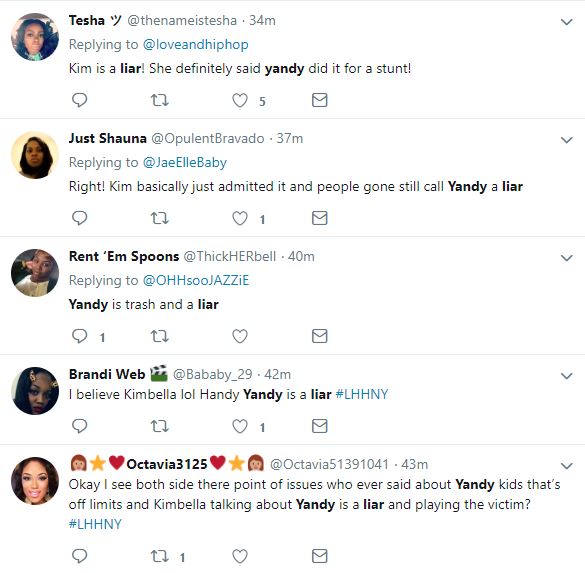The image size is (585, 573).
Task: Expand options menu for Just Shauna's tweet
Action: (567, 140)
